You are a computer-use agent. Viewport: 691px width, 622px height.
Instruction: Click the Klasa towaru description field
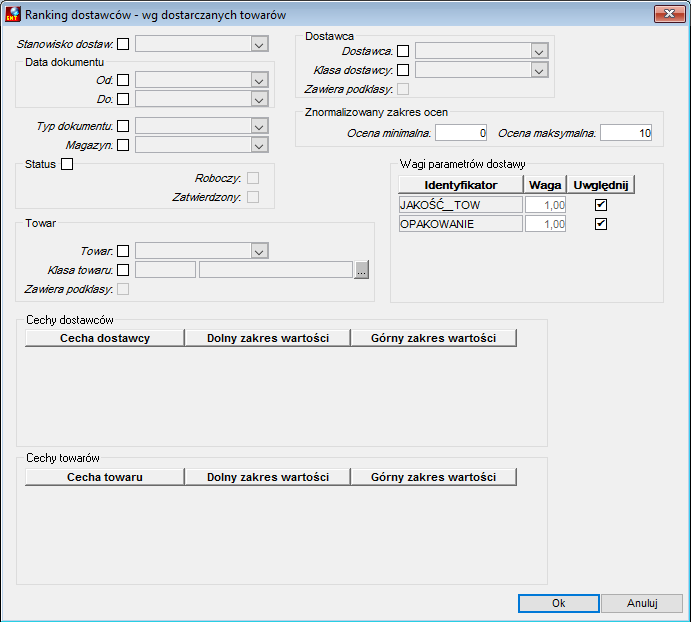click(276, 270)
